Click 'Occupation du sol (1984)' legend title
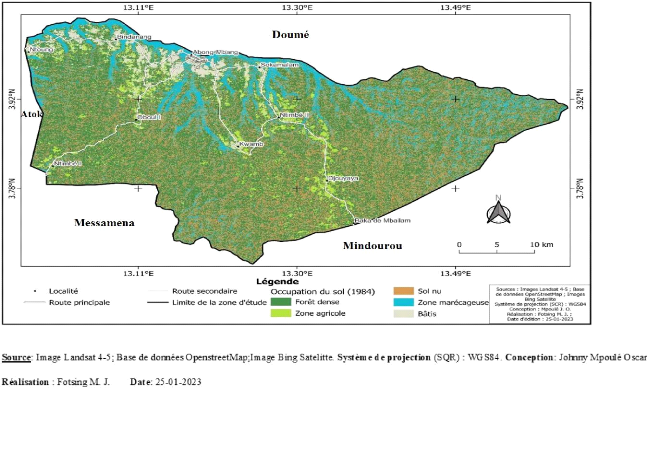Viewport: 647px width, 457px height. (x=323, y=292)
